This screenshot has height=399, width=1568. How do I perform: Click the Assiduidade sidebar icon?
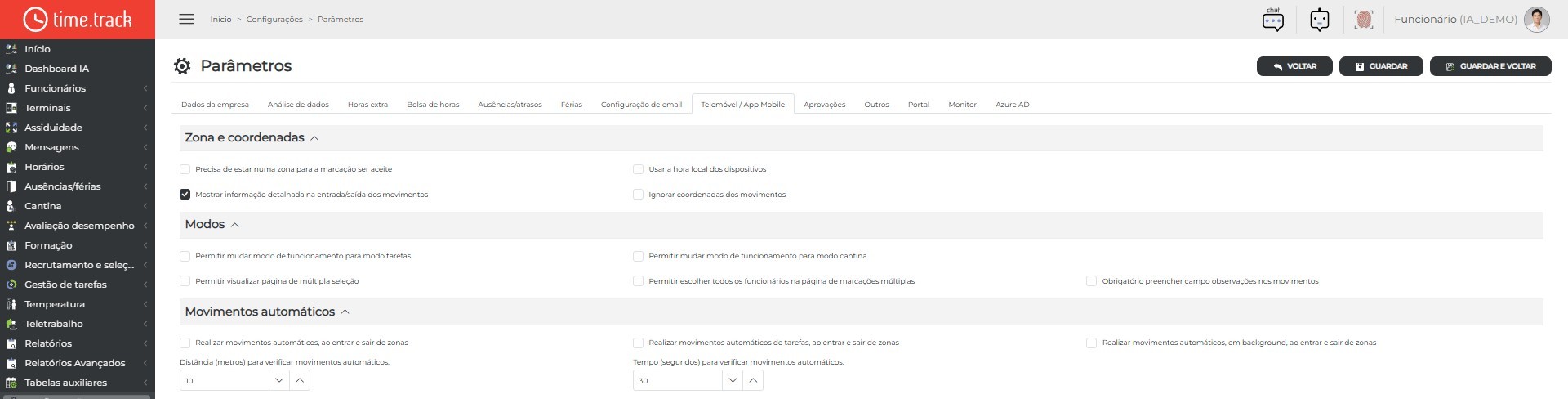tap(11, 128)
